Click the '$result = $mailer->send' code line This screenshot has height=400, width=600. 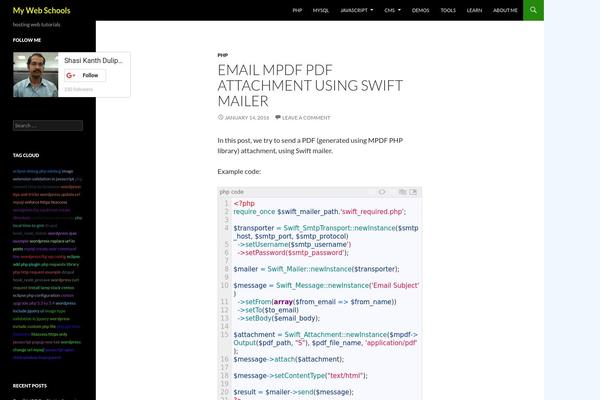[293, 392]
